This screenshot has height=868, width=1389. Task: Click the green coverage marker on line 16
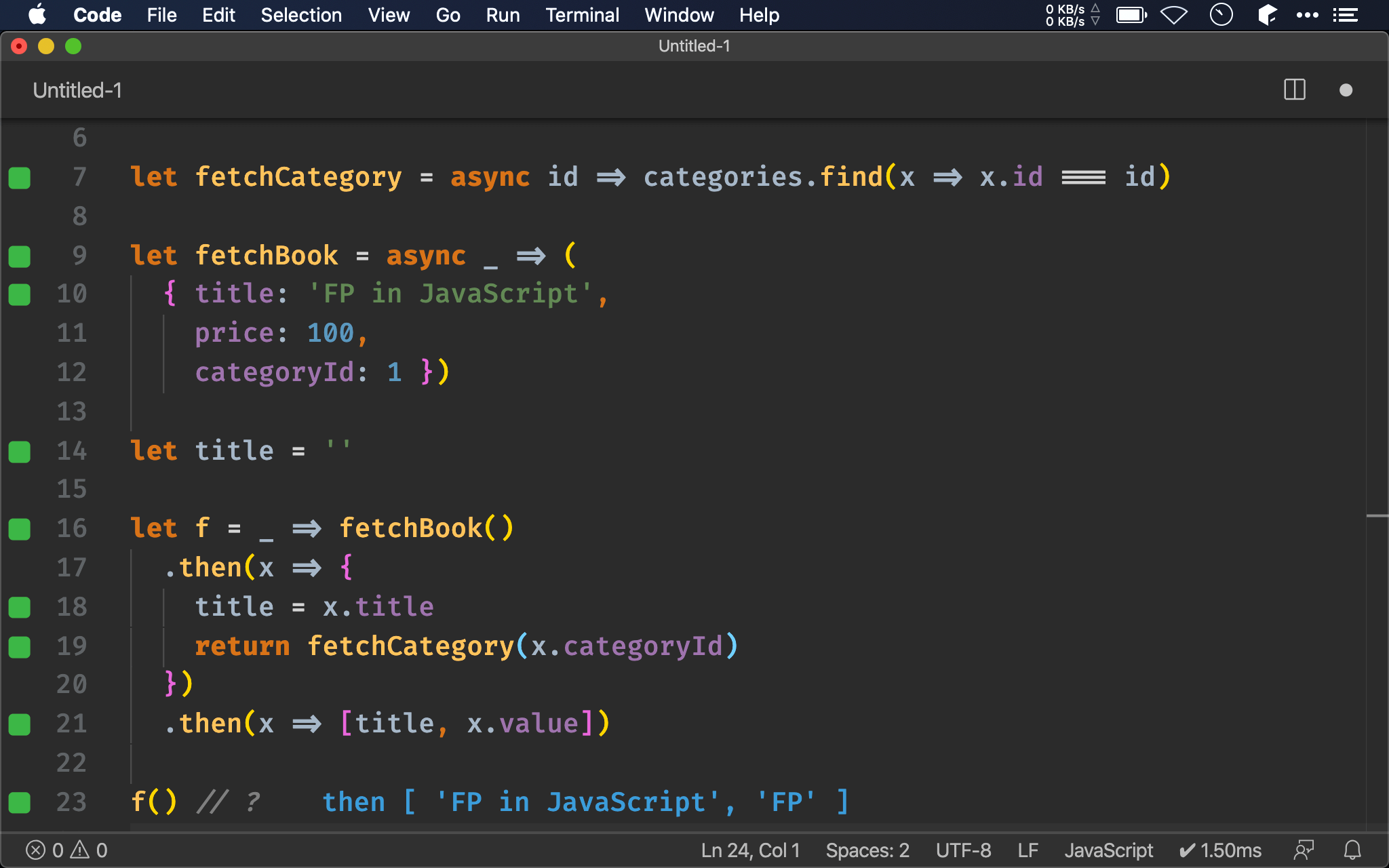pos(20,529)
